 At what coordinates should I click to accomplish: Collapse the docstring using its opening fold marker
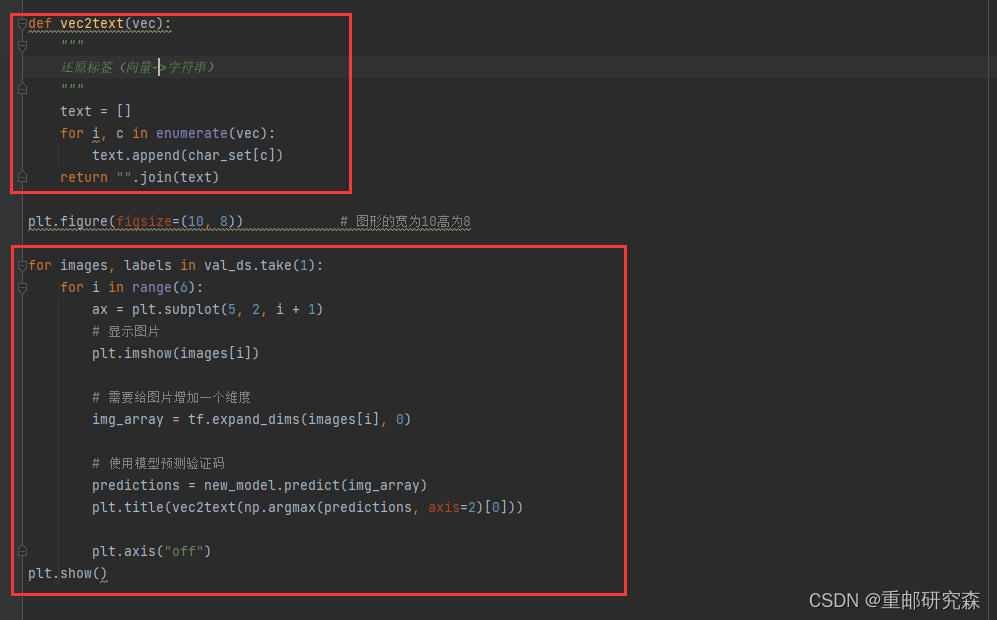click(22, 45)
